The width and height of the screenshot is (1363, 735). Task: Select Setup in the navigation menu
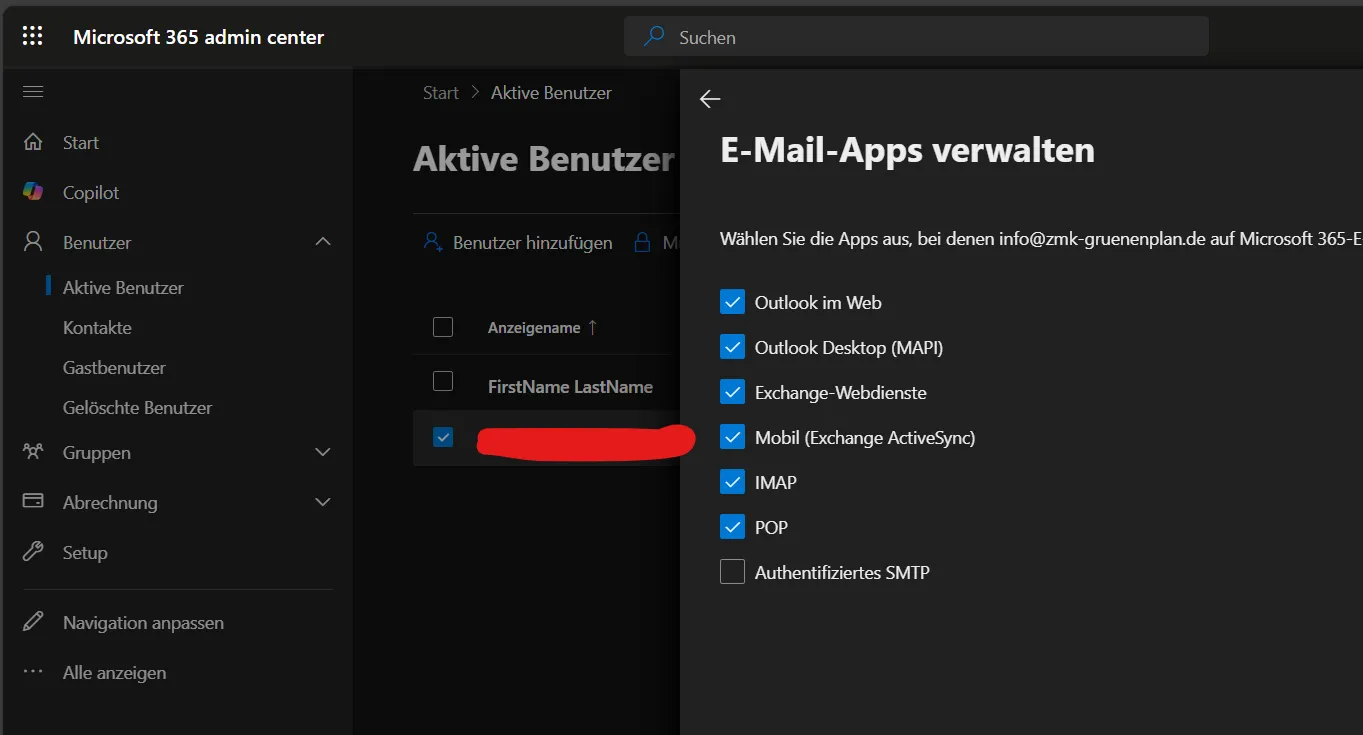click(x=85, y=552)
